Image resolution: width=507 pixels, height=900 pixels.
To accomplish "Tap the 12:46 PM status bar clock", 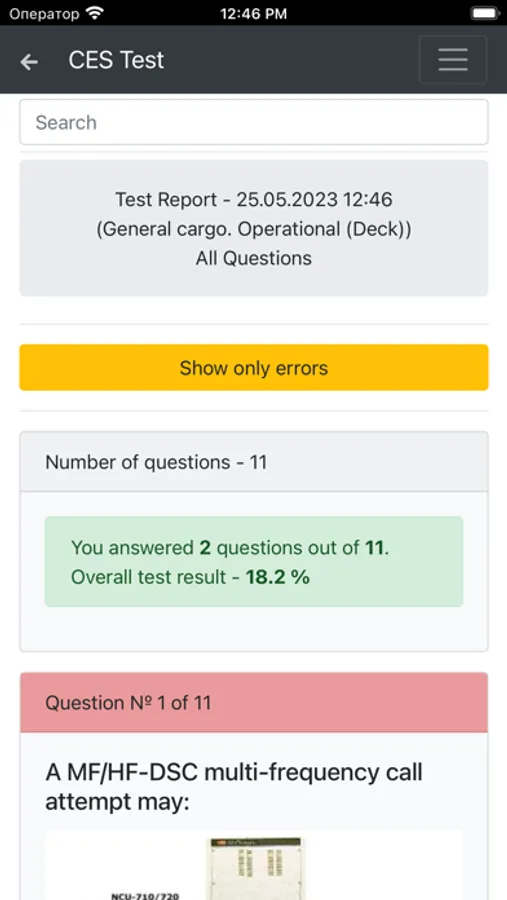I will click(253, 13).
